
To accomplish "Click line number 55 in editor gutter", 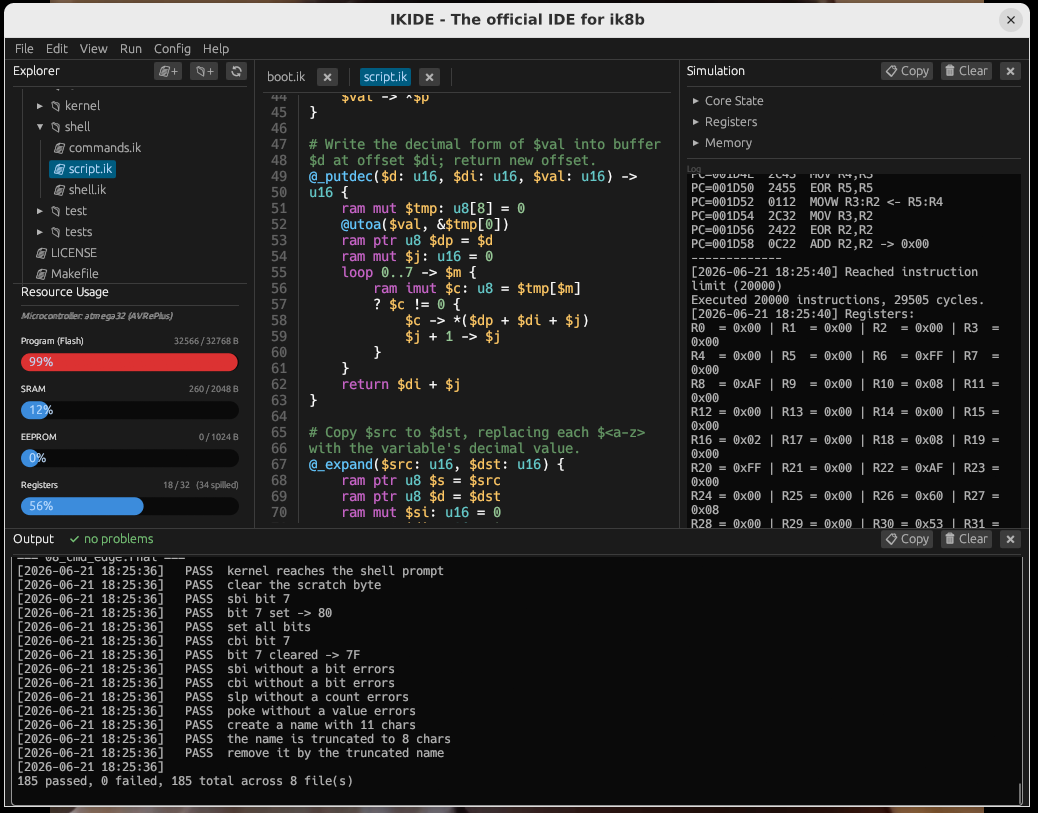I will pos(279,273).
